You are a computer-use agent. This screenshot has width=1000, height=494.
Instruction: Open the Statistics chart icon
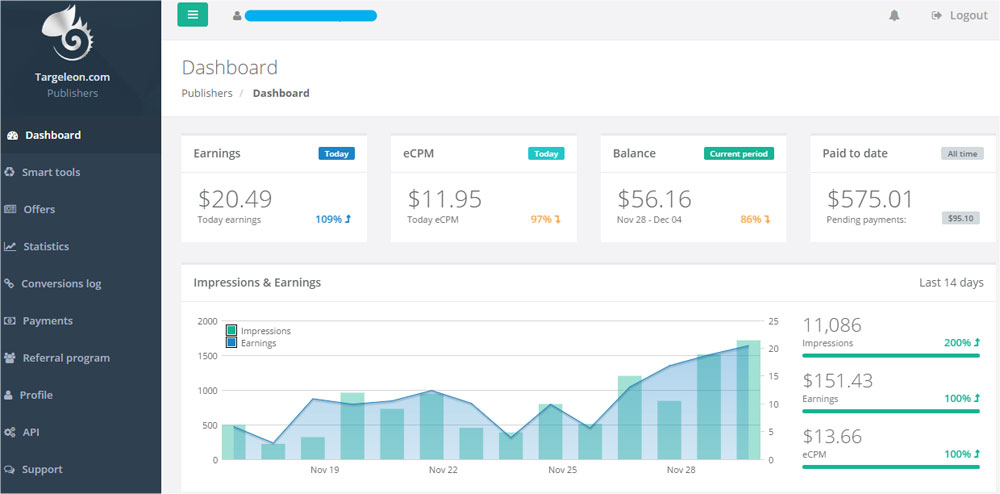[10, 246]
